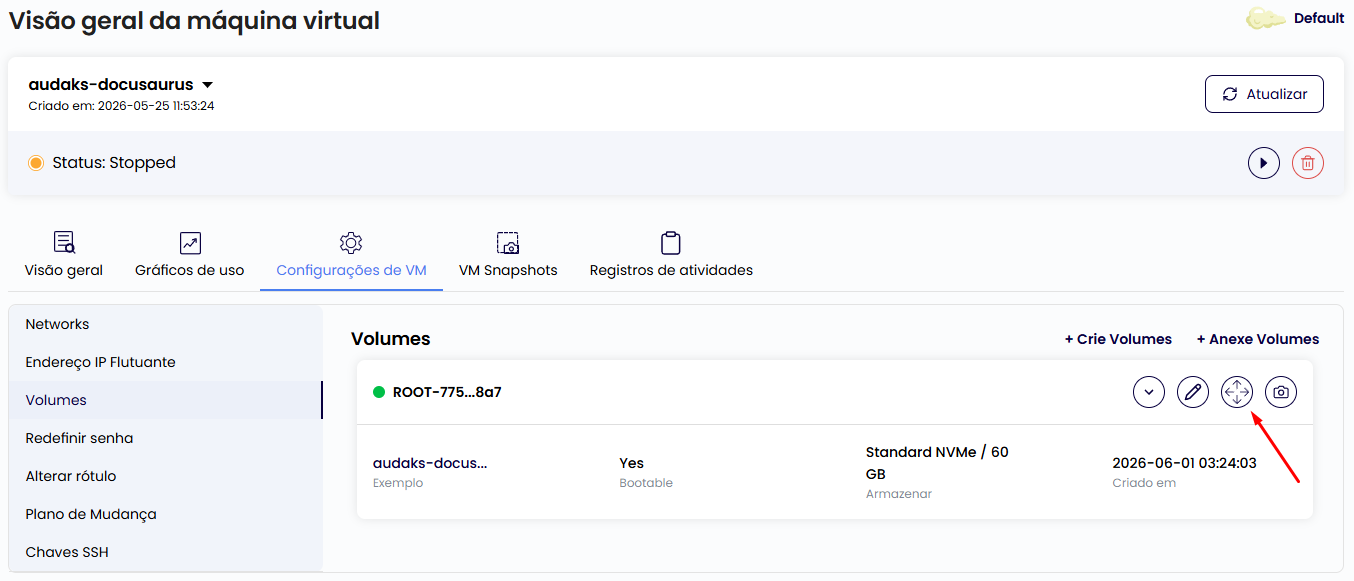
Task: Open Chaves SSH in the sidebar
Action: point(165,552)
